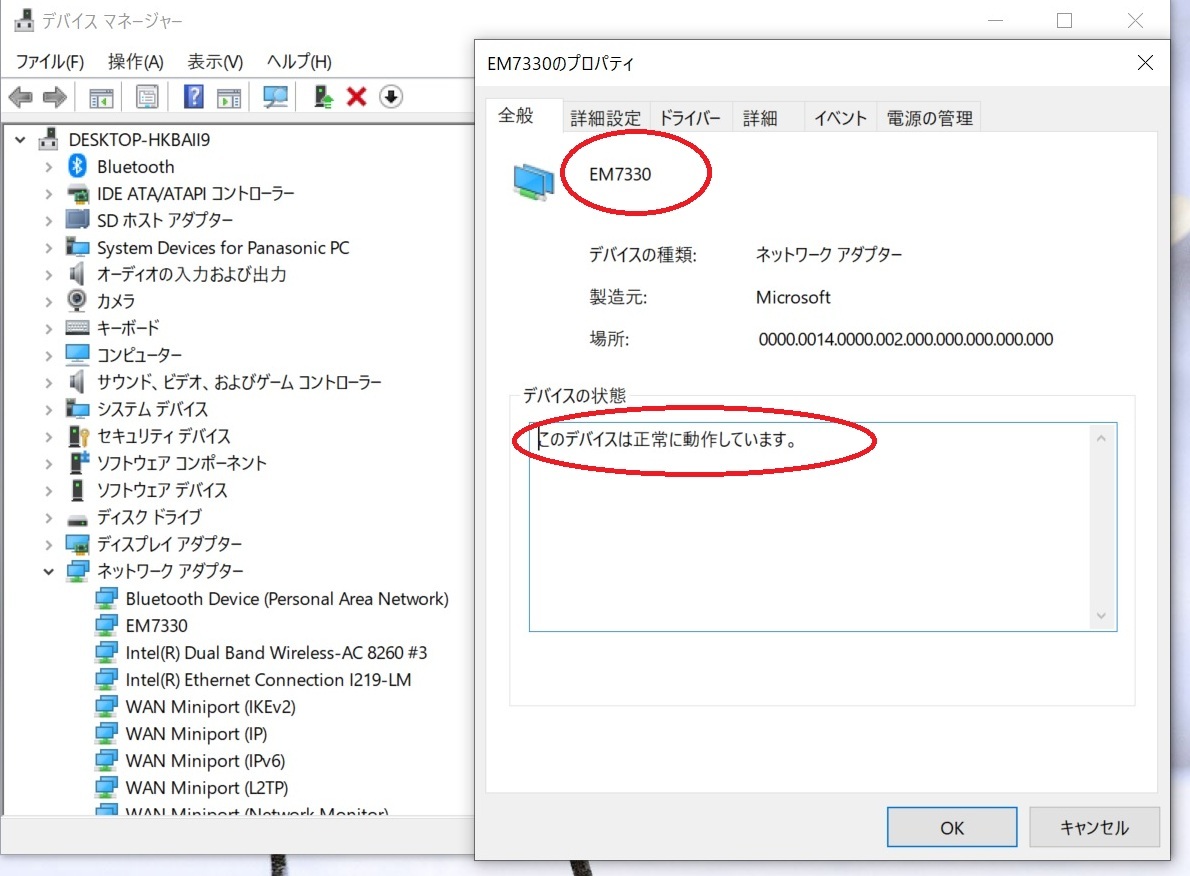The width and height of the screenshot is (1190, 876).
Task: Maximize the Device Manager window
Action: (x=1064, y=20)
